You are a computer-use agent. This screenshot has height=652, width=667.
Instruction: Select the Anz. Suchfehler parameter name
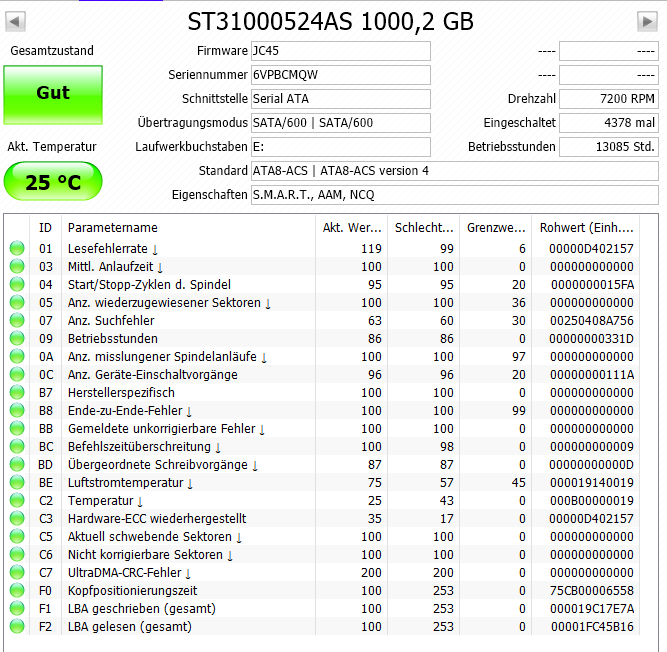pos(111,320)
